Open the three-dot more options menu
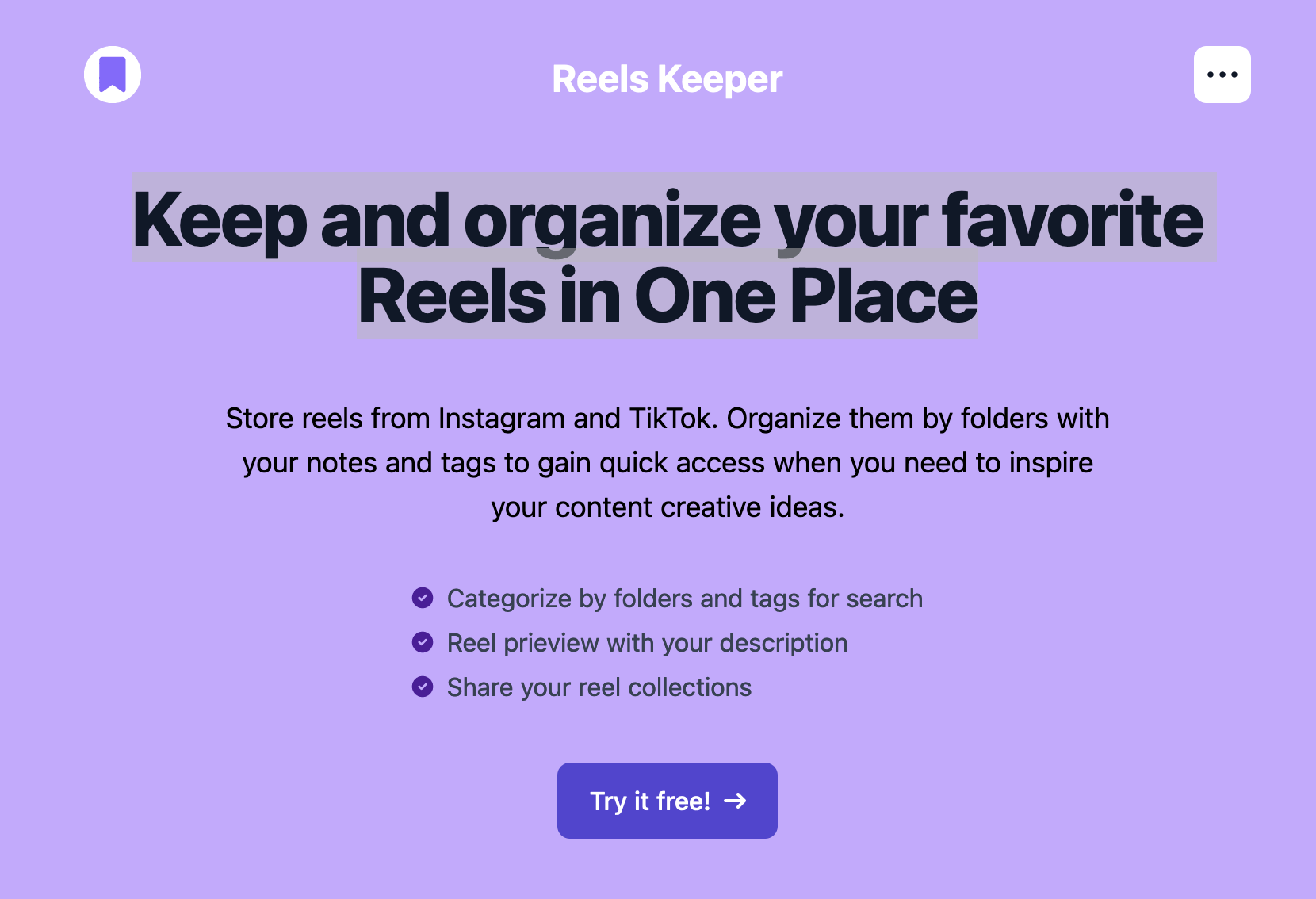 click(1222, 75)
